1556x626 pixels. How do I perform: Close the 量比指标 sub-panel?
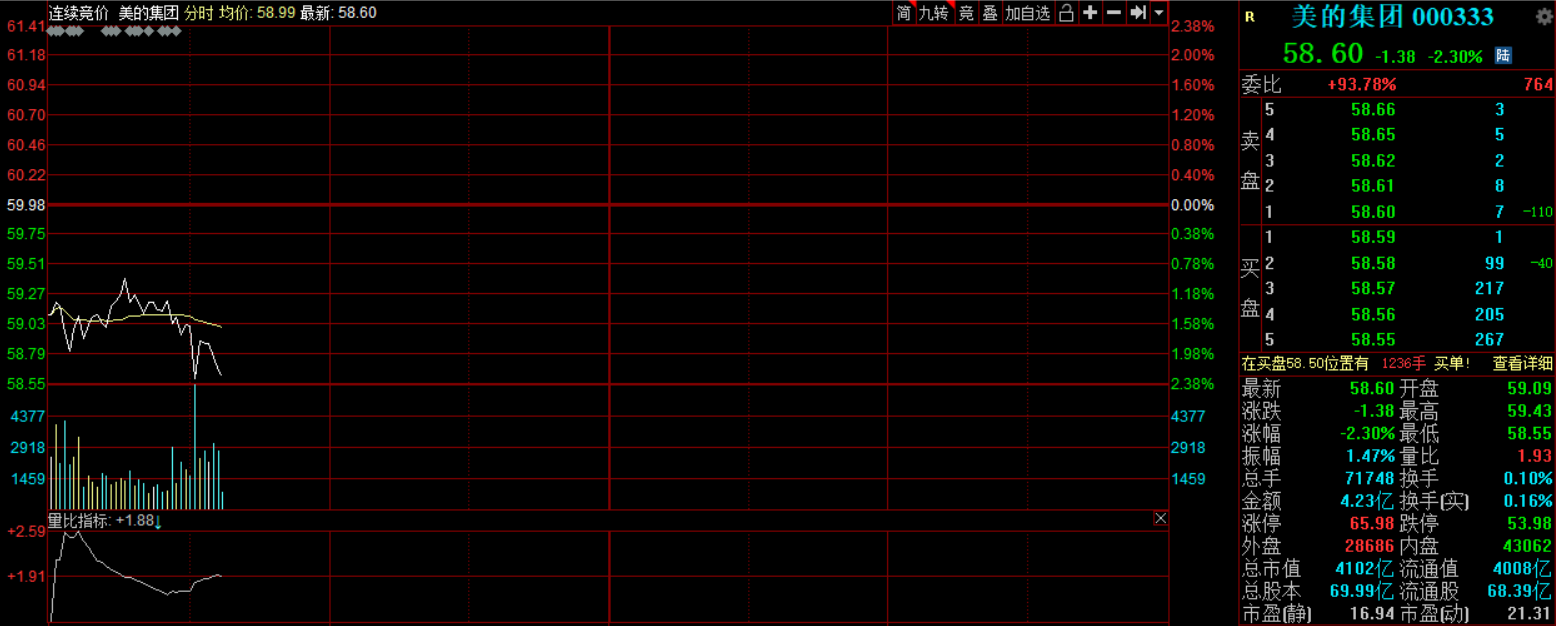[1160, 518]
